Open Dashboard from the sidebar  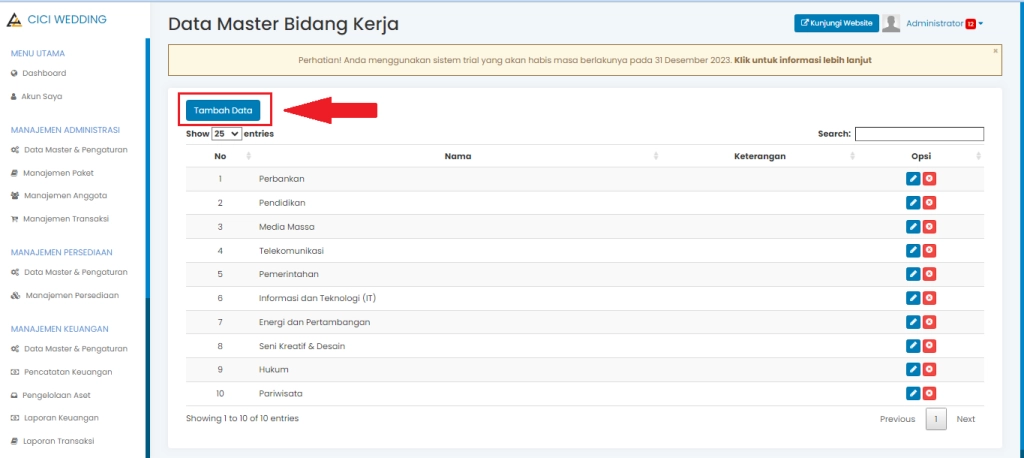coord(39,73)
